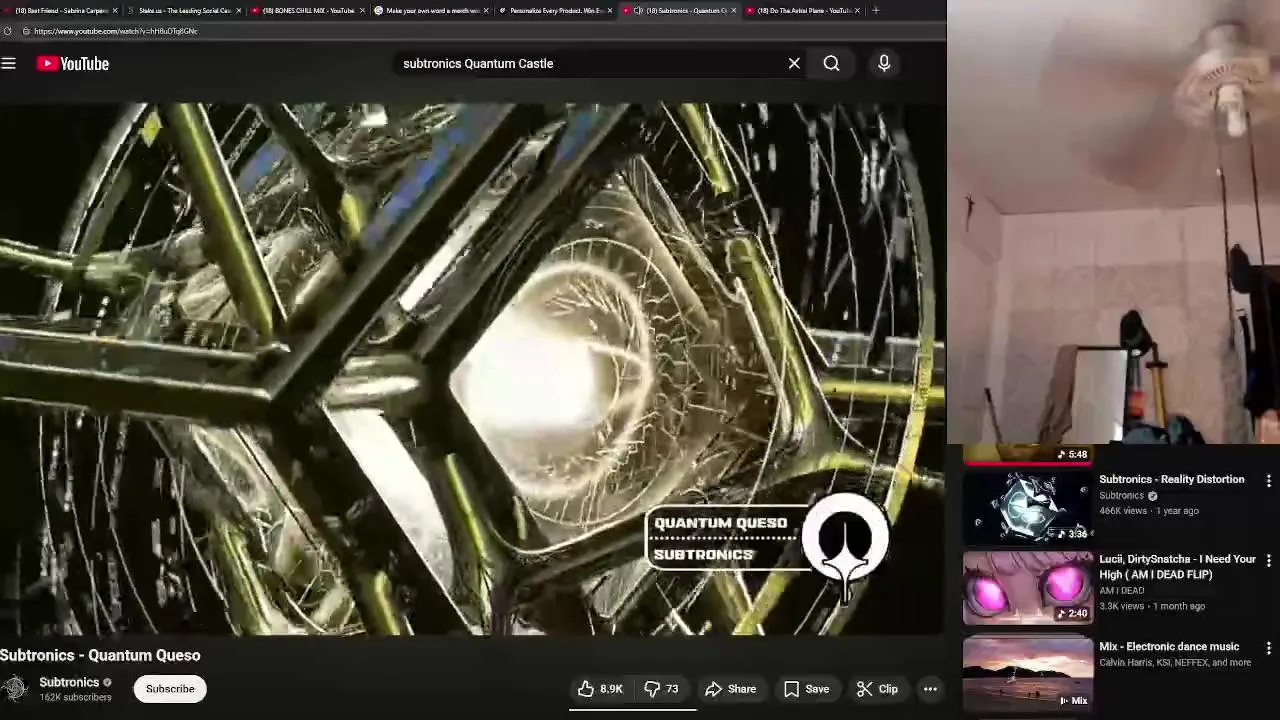Click the Mix - Electronic dance music title

pyautogui.click(x=1169, y=646)
